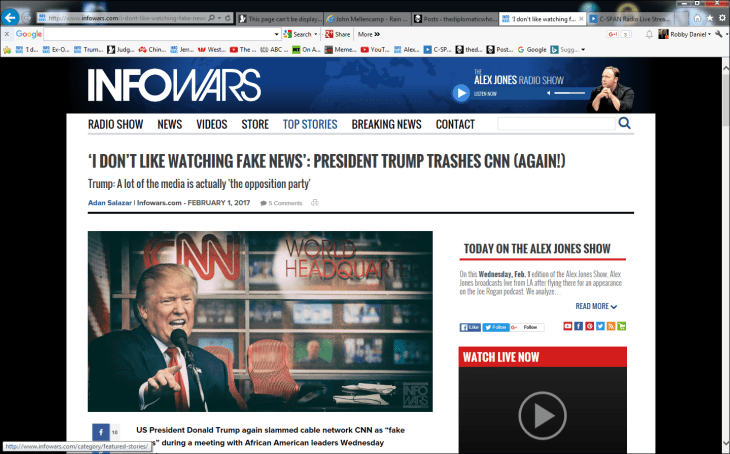This screenshot has height=454, width=730.
Task: Switch to 'This page can't be display...' tab
Action: pyautogui.click(x=279, y=19)
